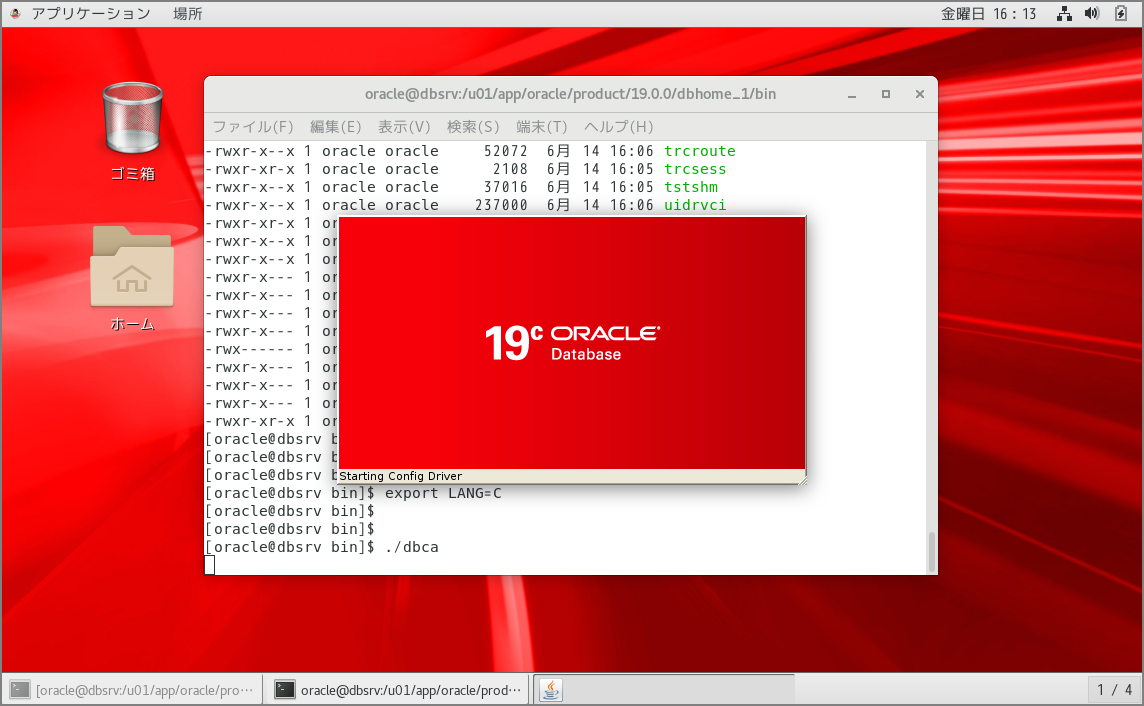Open the 編集(E) edit menu
1144x706 pixels.
coord(335,127)
